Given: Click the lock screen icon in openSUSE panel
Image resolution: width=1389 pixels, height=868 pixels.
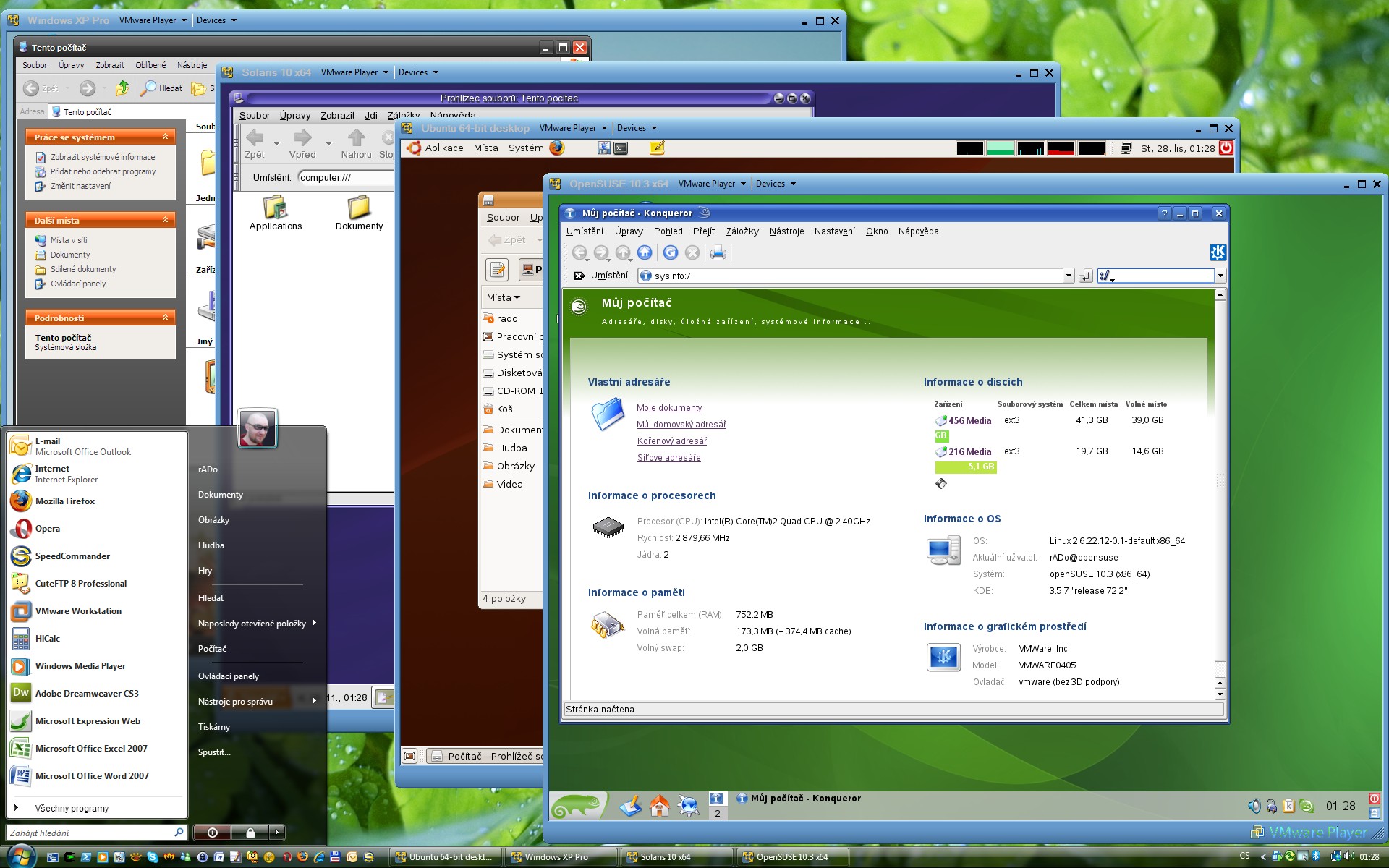Looking at the screenshot, I should click(x=1375, y=813).
